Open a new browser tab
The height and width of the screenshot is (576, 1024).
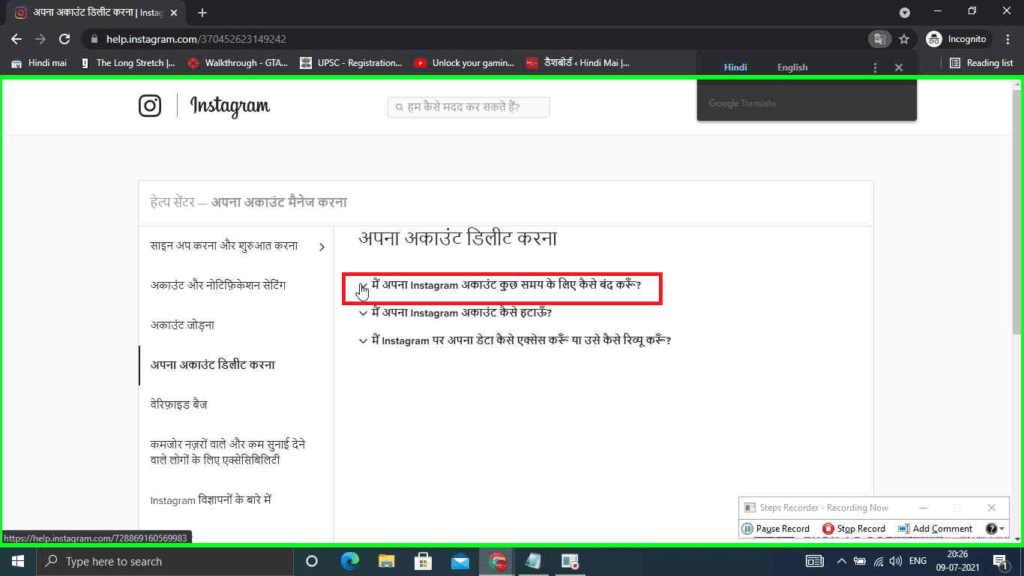(202, 12)
